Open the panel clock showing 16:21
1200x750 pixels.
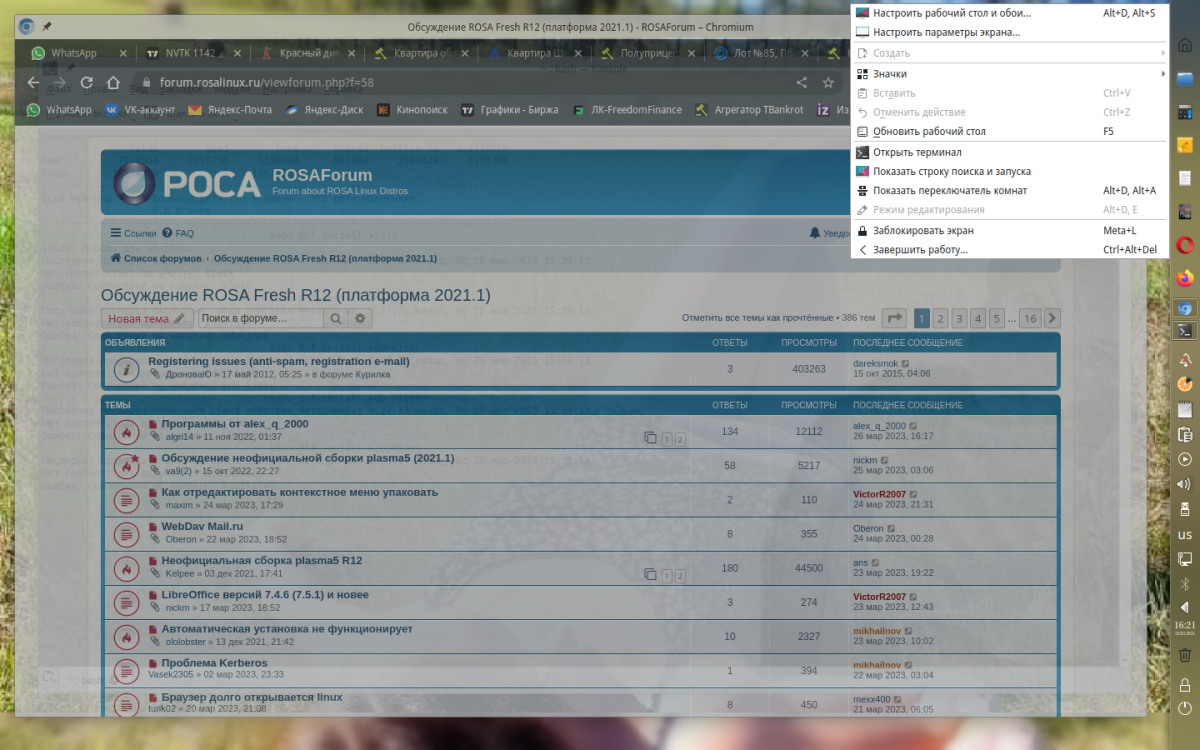(1185, 627)
